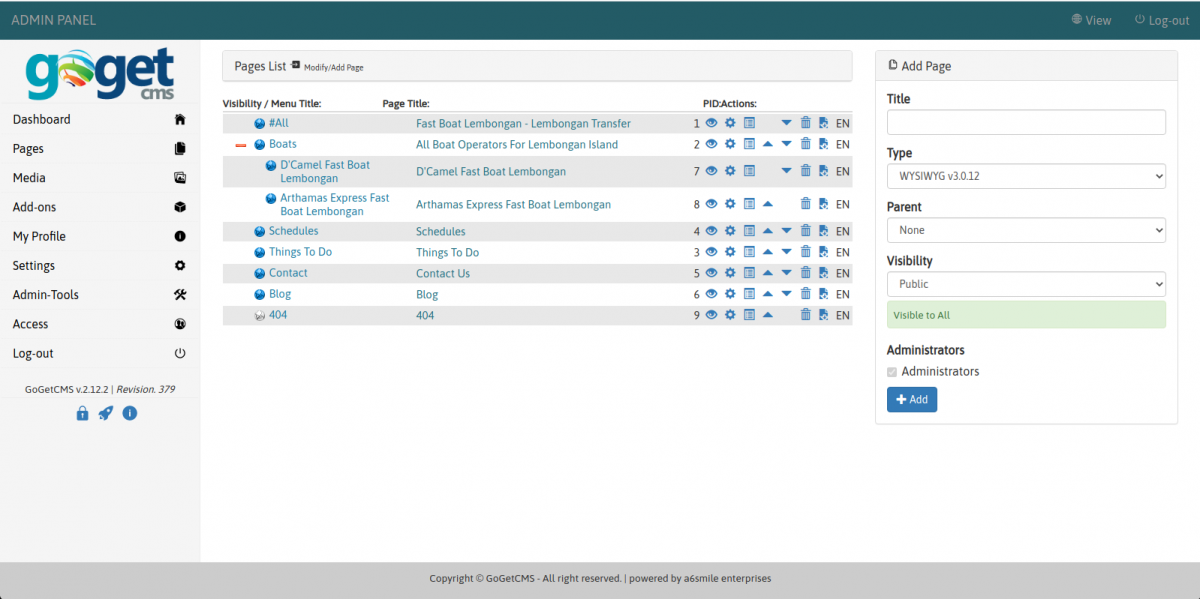Image resolution: width=1200 pixels, height=599 pixels.
Task: Open the Type dropdown showing WYSIWYG v3.0.12
Action: tap(1026, 176)
